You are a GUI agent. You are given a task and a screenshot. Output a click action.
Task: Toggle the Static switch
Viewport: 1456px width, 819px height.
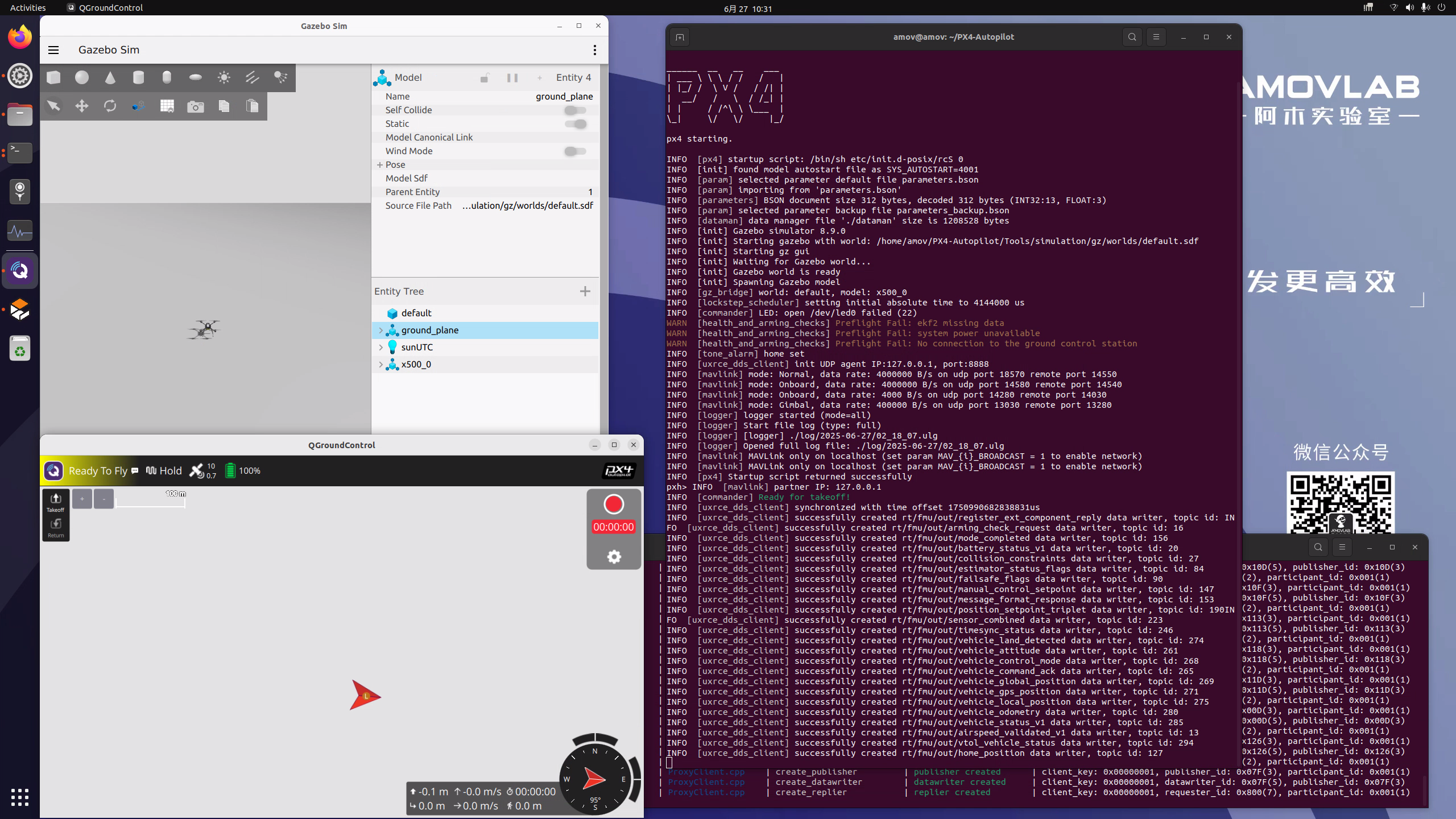click(x=575, y=124)
